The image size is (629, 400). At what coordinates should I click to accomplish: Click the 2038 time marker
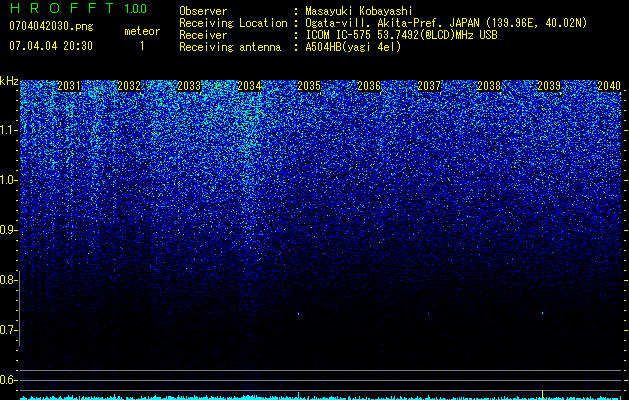pyautogui.click(x=489, y=86)
